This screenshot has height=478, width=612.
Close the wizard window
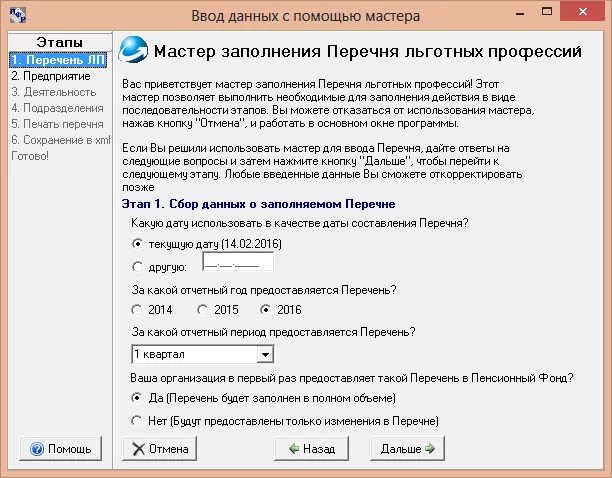coord(583,11)
